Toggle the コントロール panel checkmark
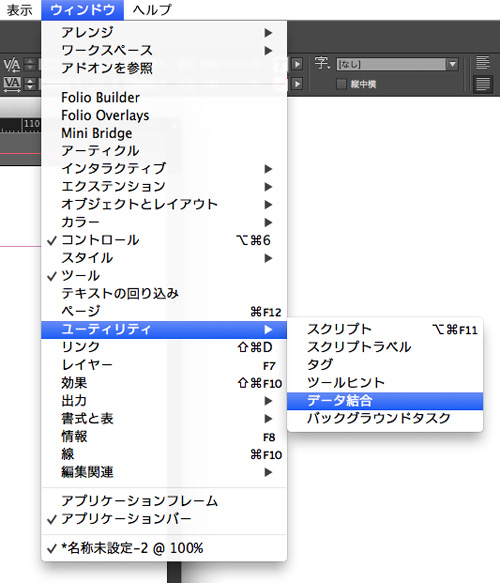Image resolution: width=500 pixels, height=583 pixels. 164,240
